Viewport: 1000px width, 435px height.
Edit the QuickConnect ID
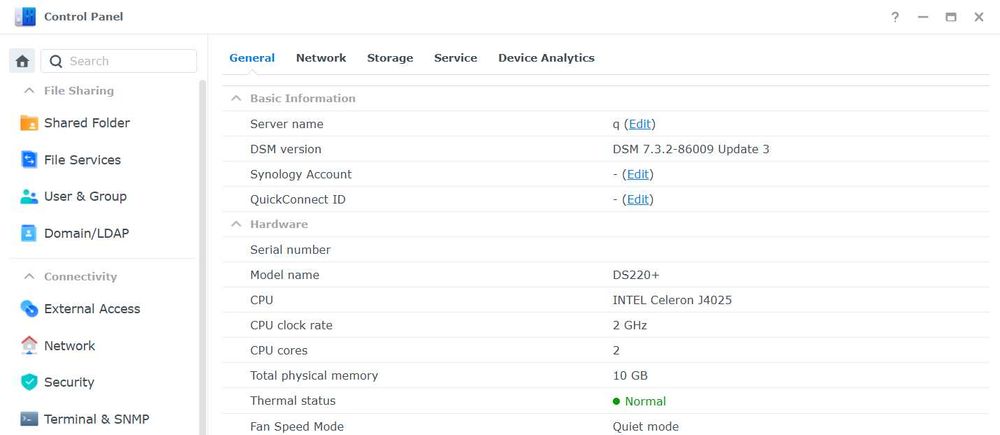pyautogui.click(x=638, y=200)
